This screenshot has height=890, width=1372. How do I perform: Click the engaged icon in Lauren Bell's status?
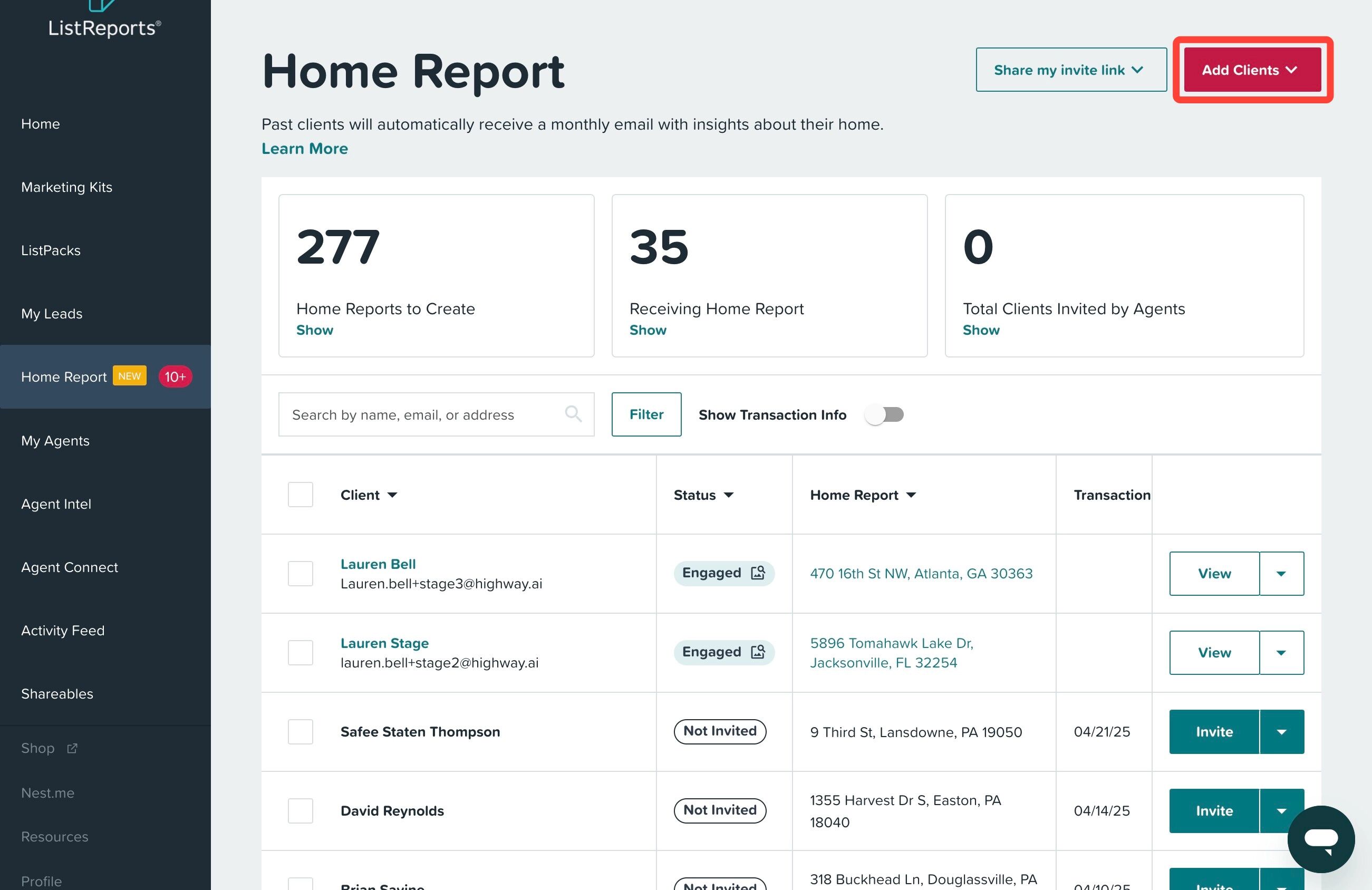tap(758, 573)
